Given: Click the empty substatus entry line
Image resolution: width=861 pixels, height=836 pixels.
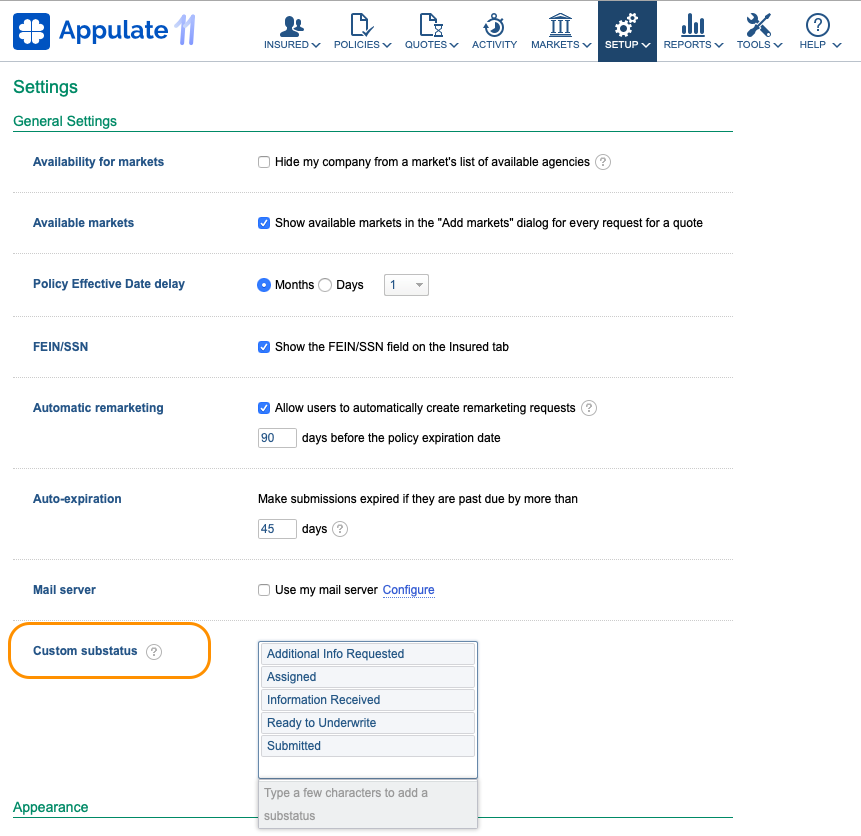Looking at the screenshot, I should pyautogui.click(x=368, y=767).
